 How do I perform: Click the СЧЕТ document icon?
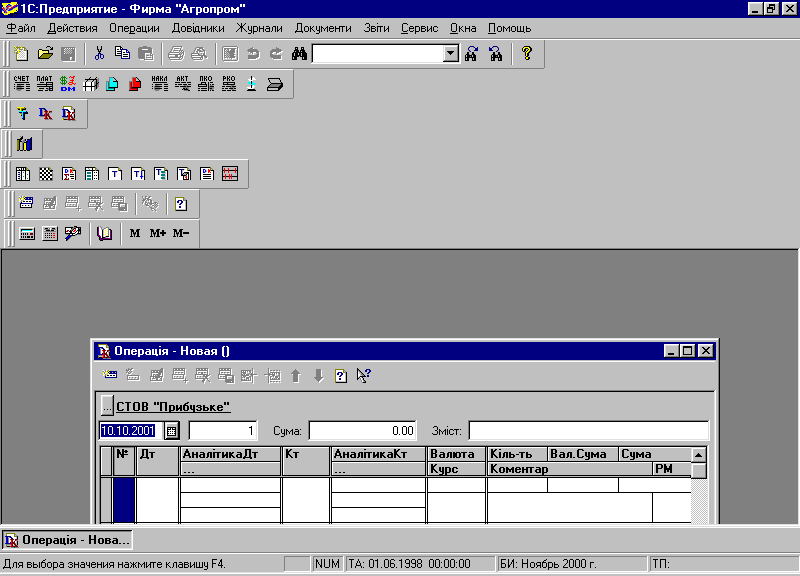pyautogui.click(x=21, y=84)
